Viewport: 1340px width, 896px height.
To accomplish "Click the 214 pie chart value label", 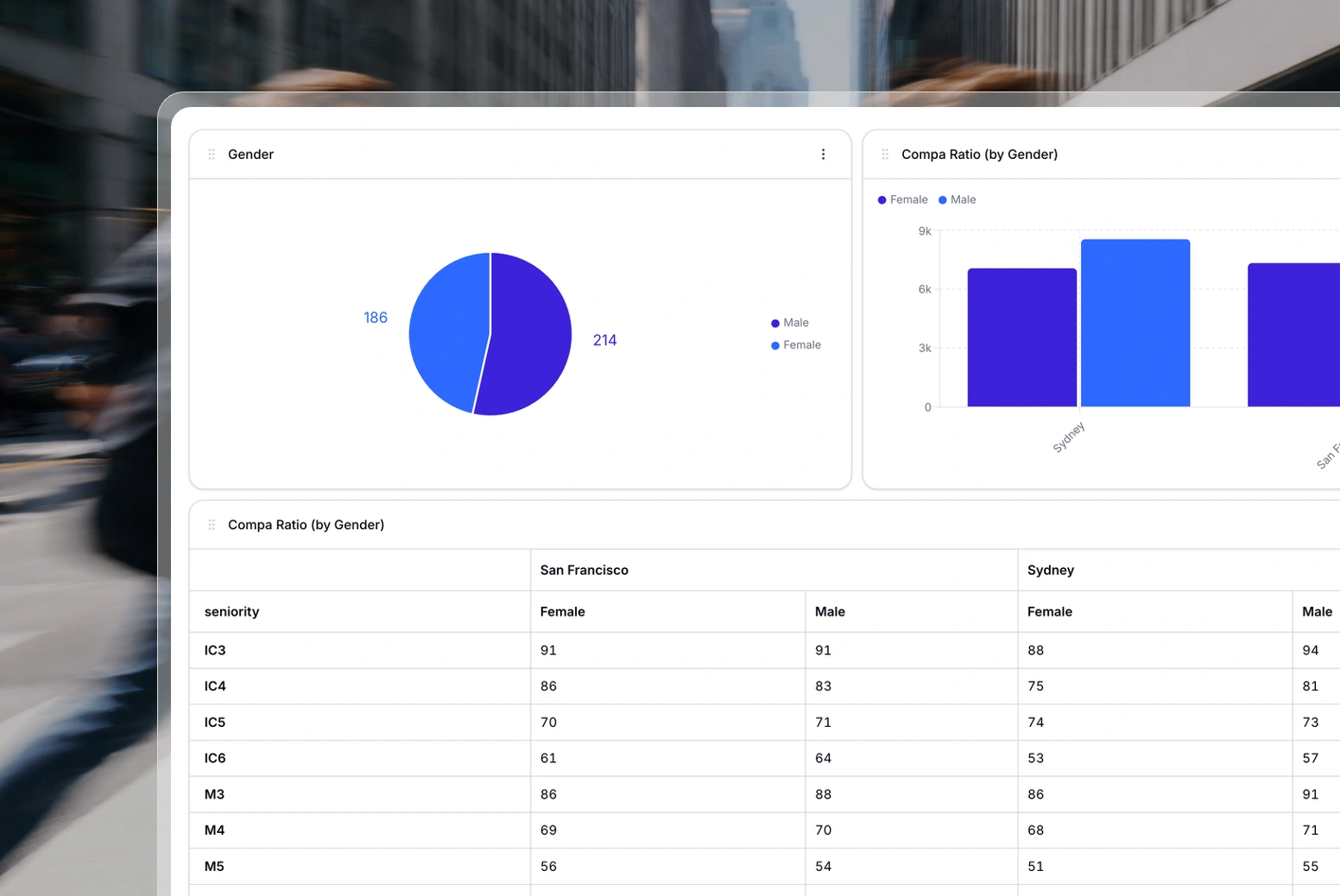I will 604,340.
